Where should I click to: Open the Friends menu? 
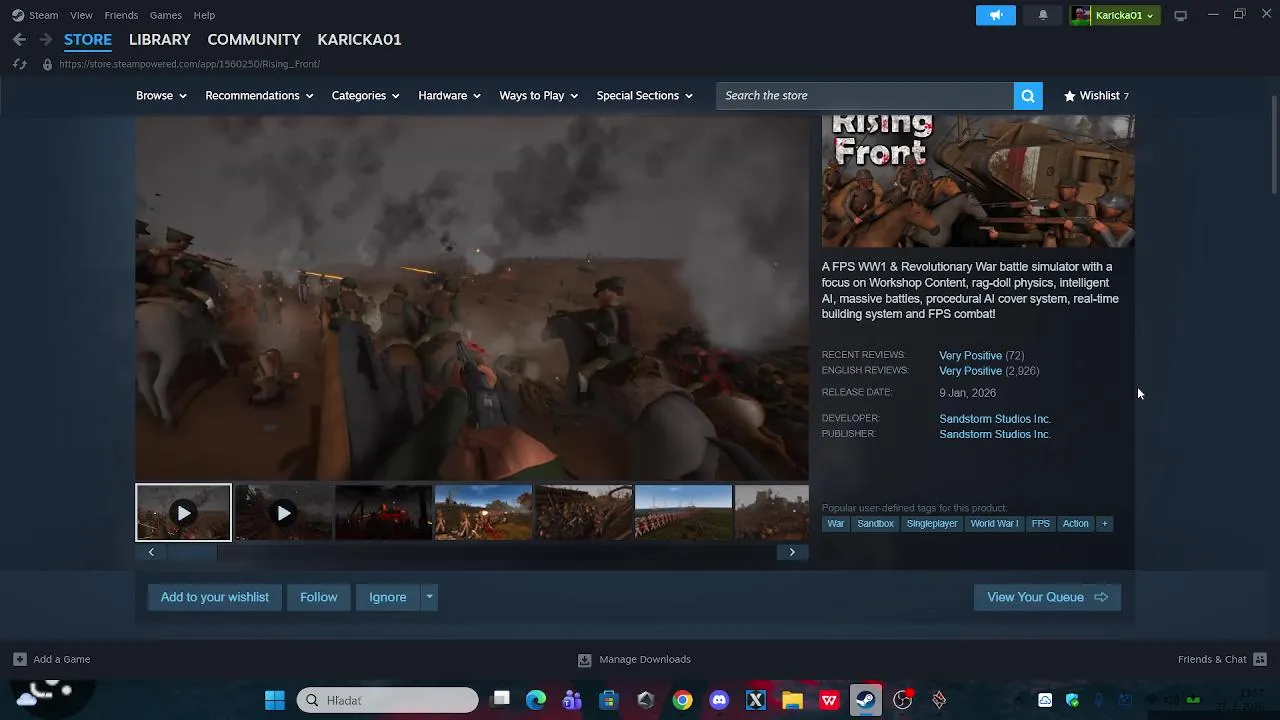click(121, 15)
